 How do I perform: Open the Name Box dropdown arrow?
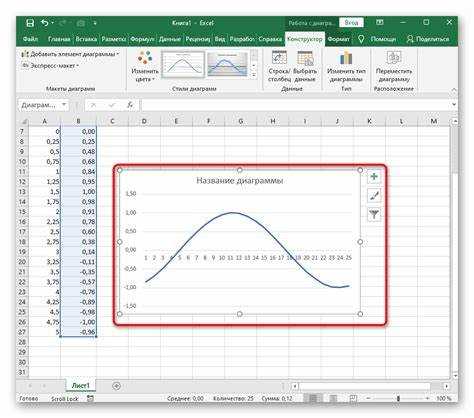point(64,105)
